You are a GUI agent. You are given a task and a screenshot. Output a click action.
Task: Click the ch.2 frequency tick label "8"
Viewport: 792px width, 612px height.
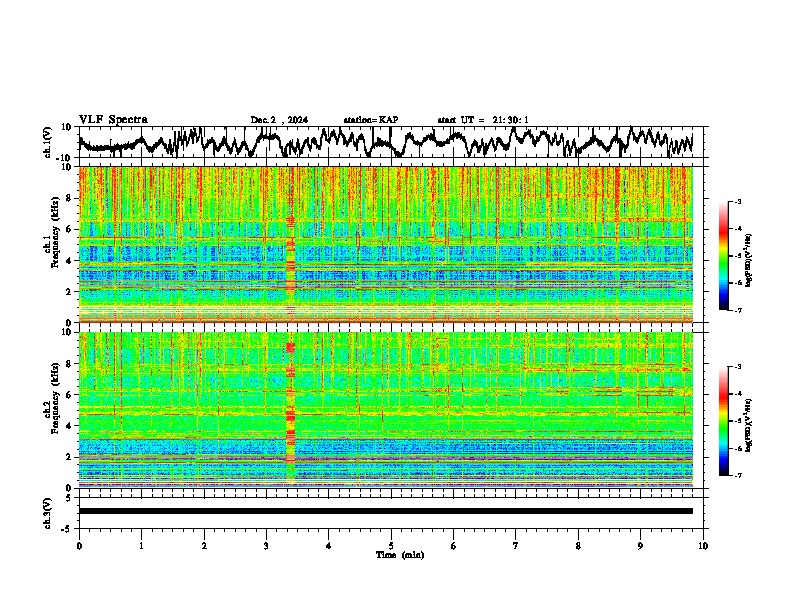(x=70, y=364)
